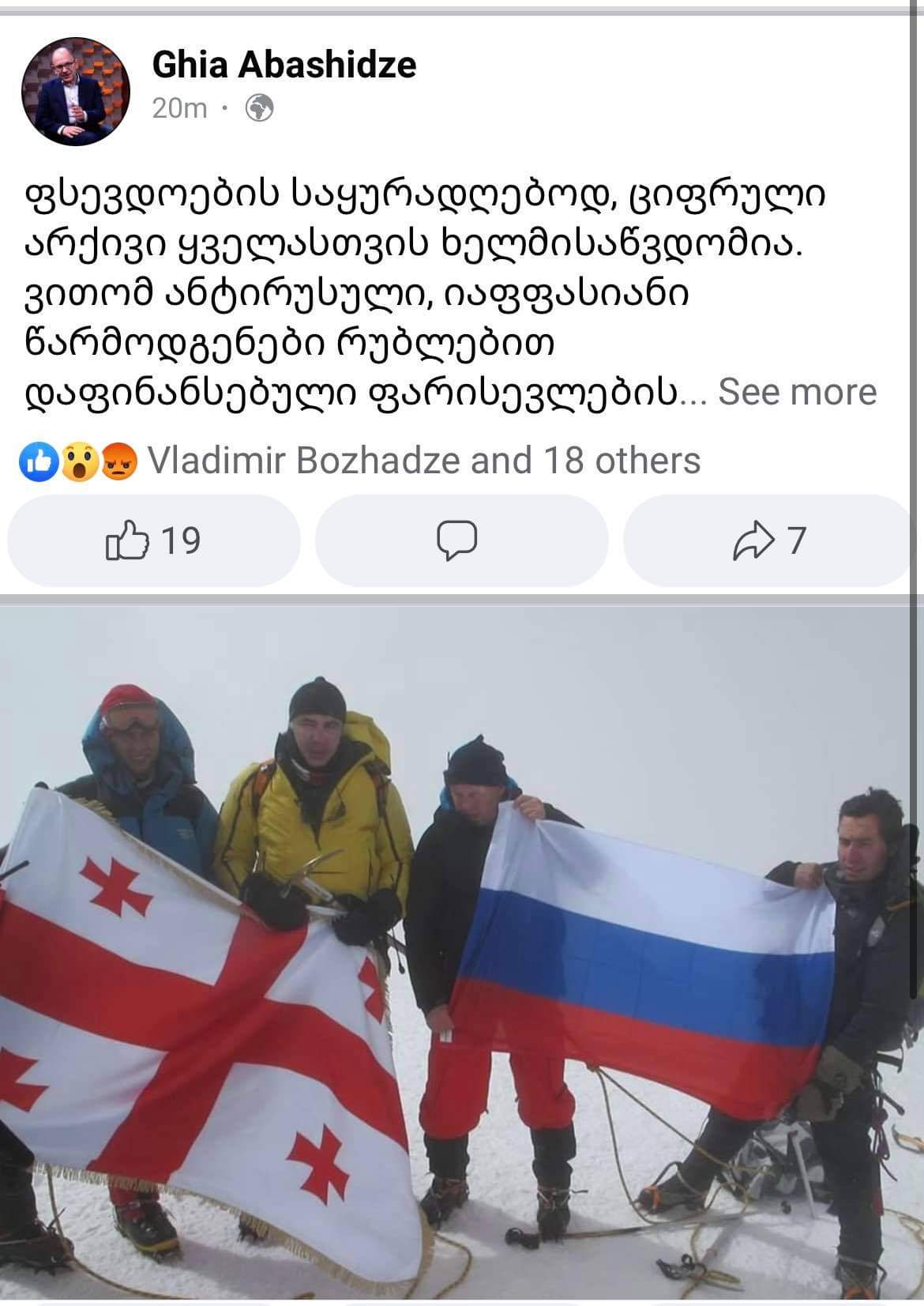Open comments via the speech bubble icon
The width and height of the screenshot is (924, 1306).
pyautogui.click(x=457, y=540)
